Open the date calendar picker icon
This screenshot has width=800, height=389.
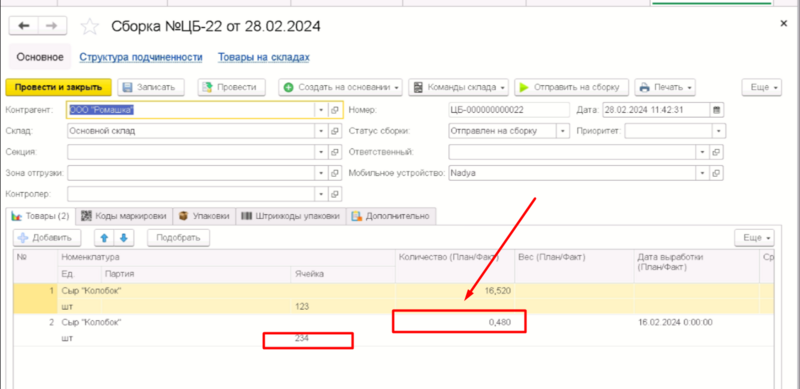click(716, 110)
